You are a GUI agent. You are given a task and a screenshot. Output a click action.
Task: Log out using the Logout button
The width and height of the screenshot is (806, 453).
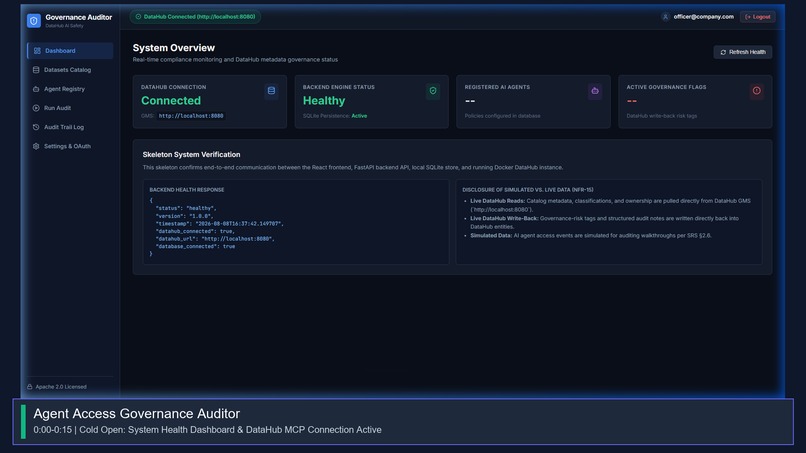click(758, 16)
